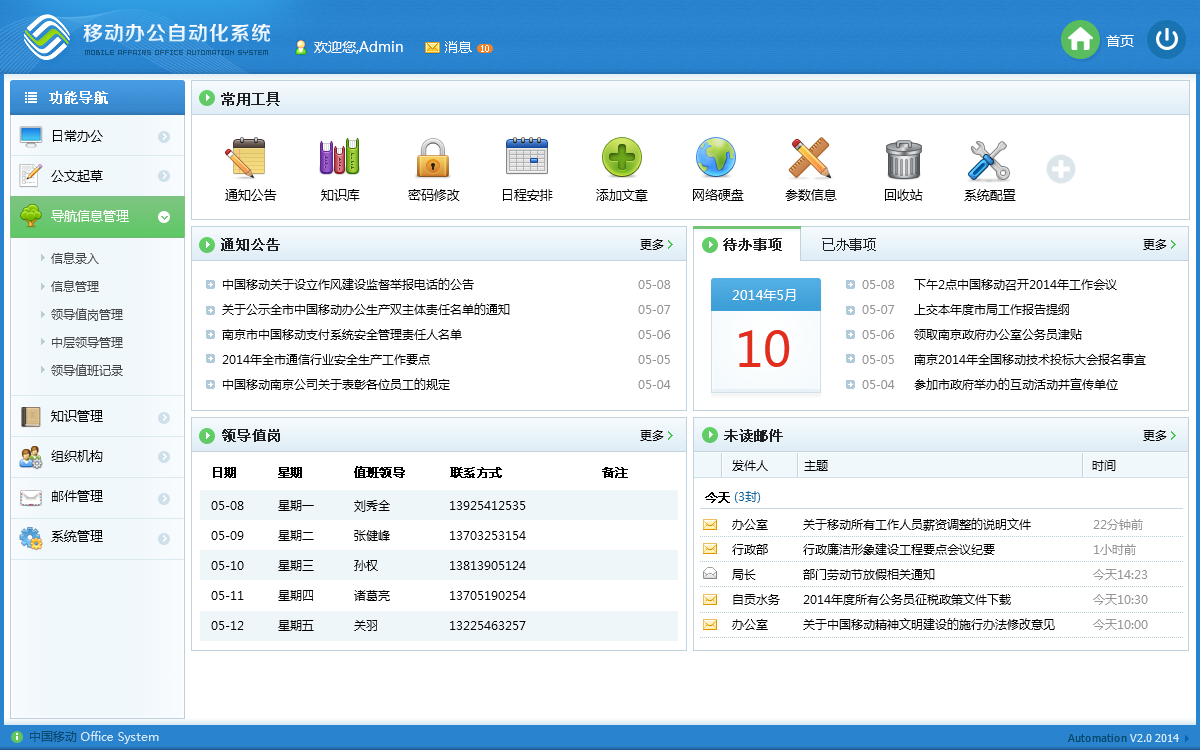This screenshot has height=750, width=1200.
Task: Open the 通知公告 notepad tool icon
Action: (246, 159)
